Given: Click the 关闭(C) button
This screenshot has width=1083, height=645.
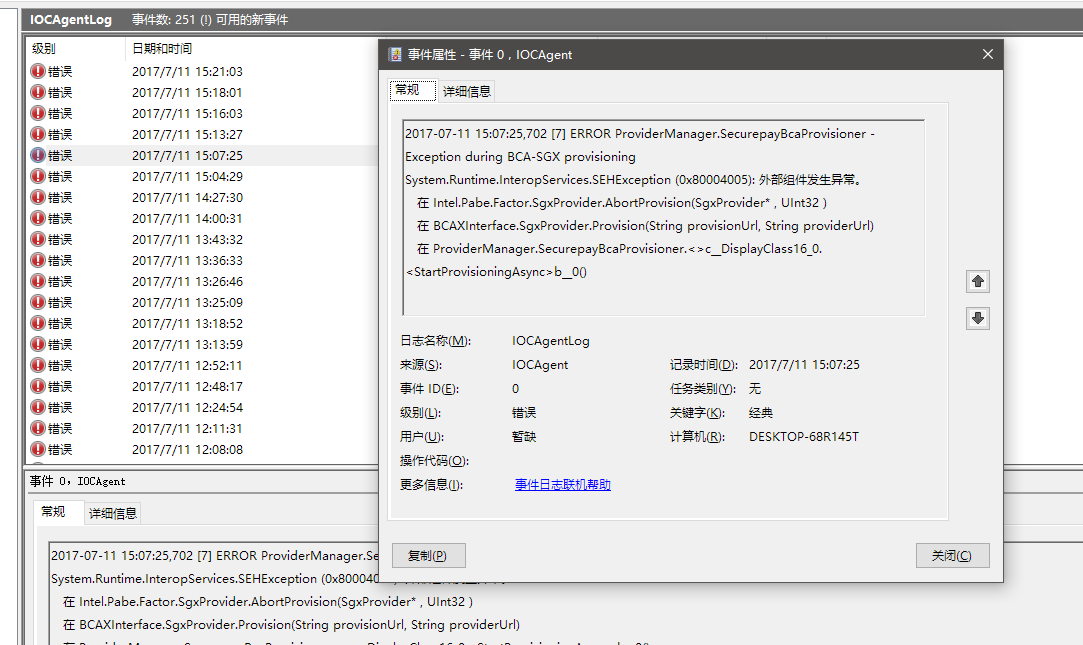Looking at the screenshot, I should coord(952,555).
